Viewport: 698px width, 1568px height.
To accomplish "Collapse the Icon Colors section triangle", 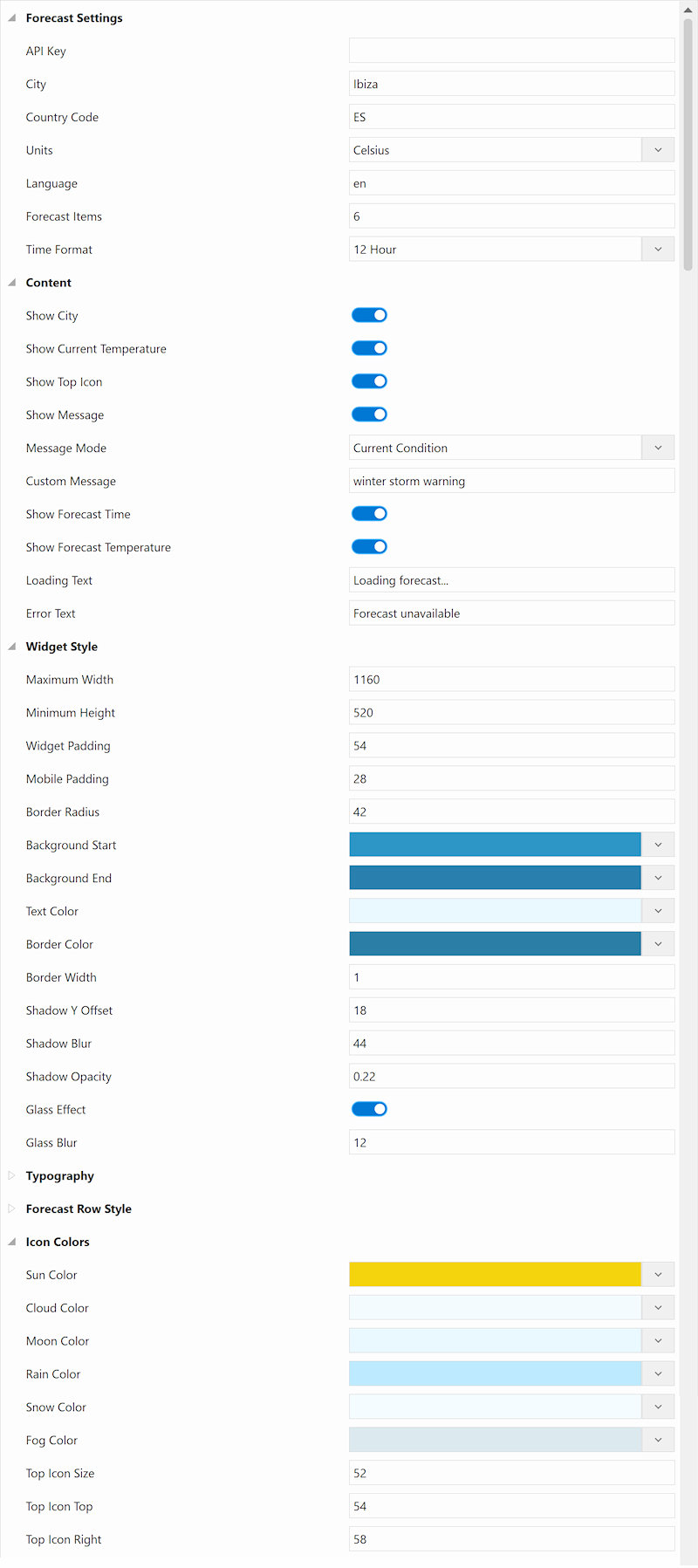I will tap(12, 1242).
